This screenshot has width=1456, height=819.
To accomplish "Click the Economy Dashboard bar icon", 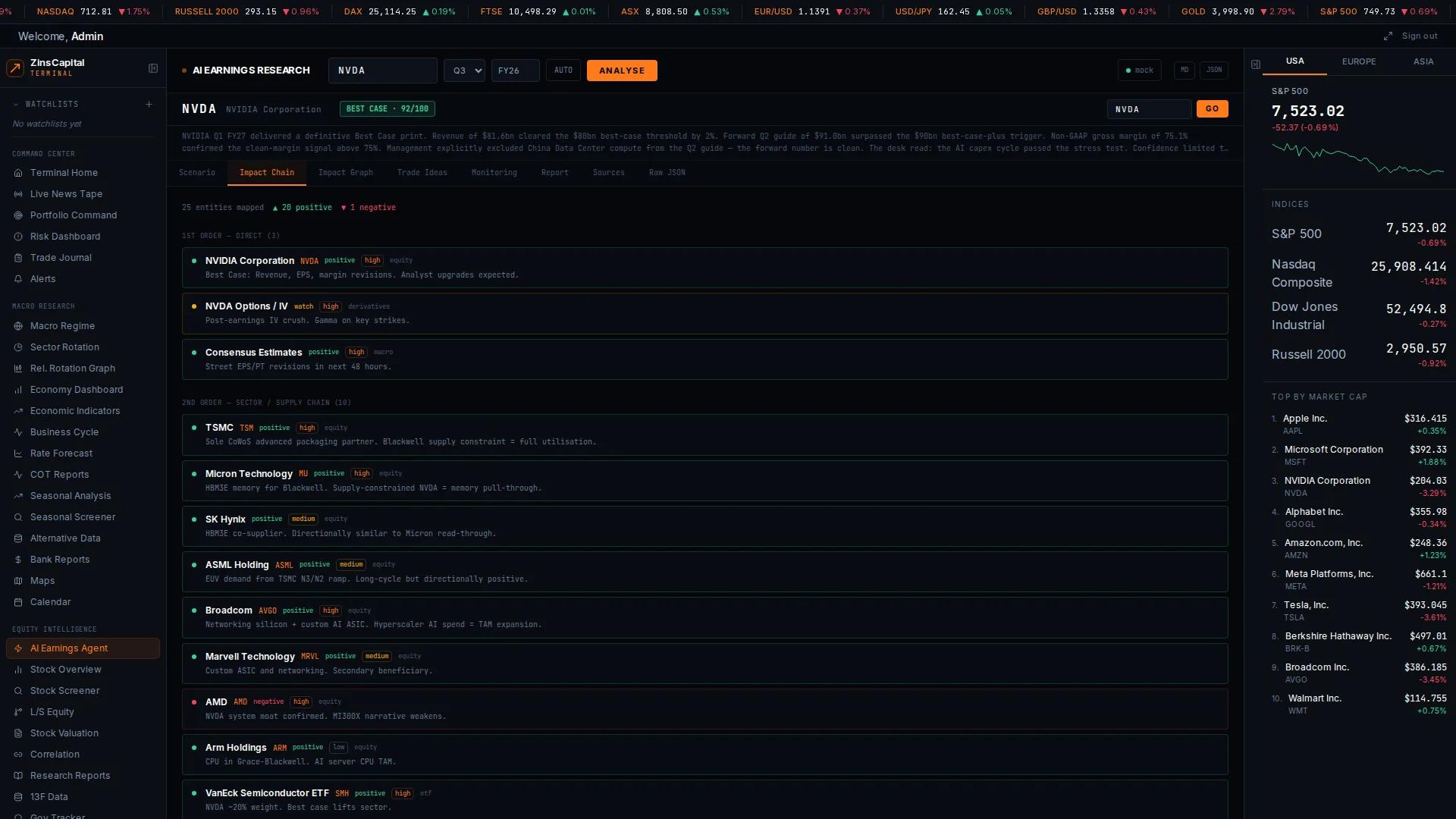I will [18, 390].
